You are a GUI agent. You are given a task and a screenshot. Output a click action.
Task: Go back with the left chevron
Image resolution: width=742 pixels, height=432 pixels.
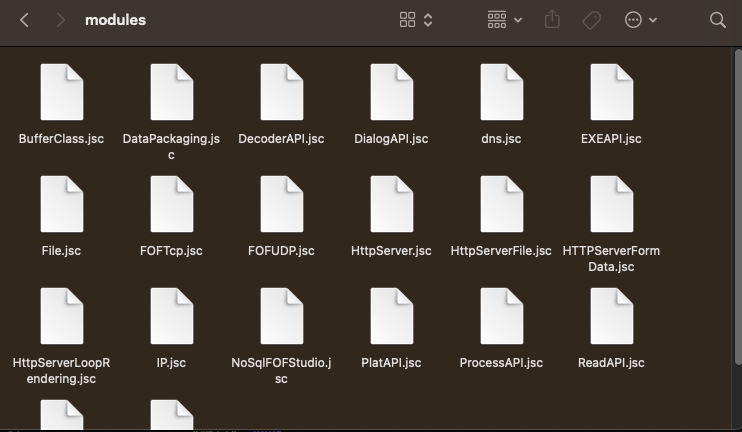pos(25,20)
